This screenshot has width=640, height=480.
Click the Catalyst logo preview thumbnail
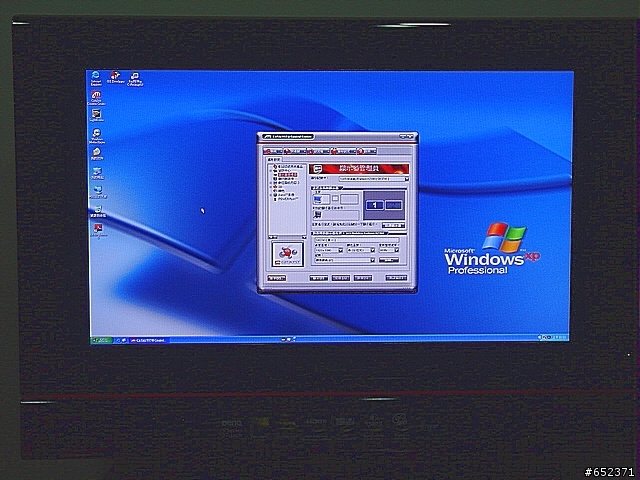point(288,254)
